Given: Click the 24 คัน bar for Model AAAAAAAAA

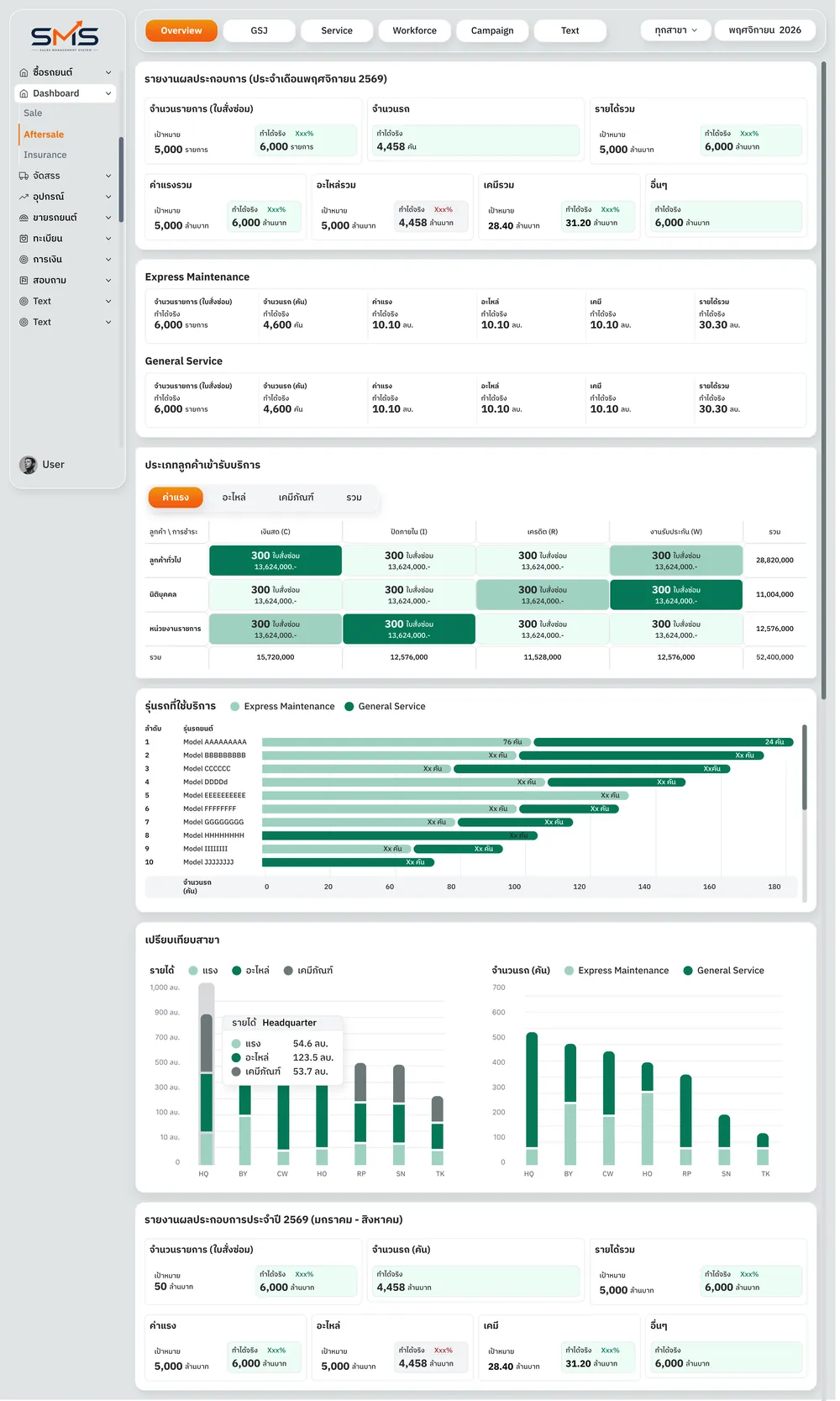Looking at the screenshot, I should point(664,742).
